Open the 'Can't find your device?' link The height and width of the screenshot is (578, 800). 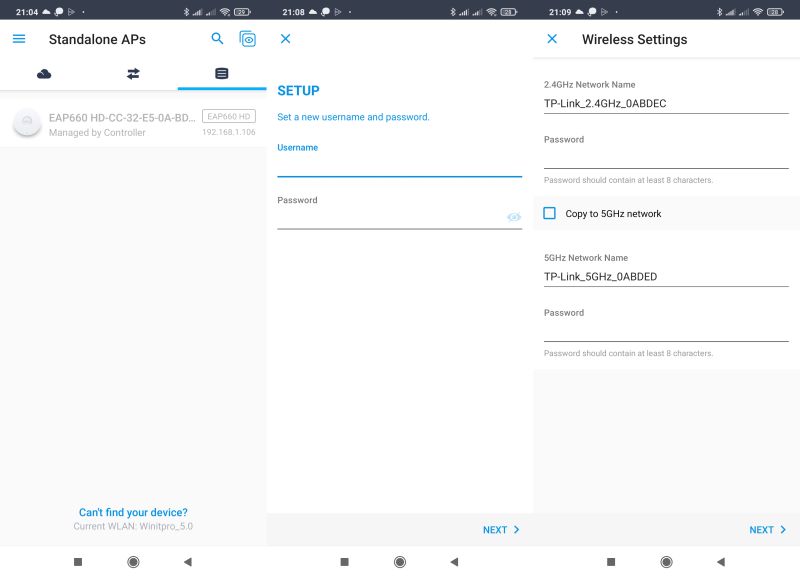click(x=133, y=512)
